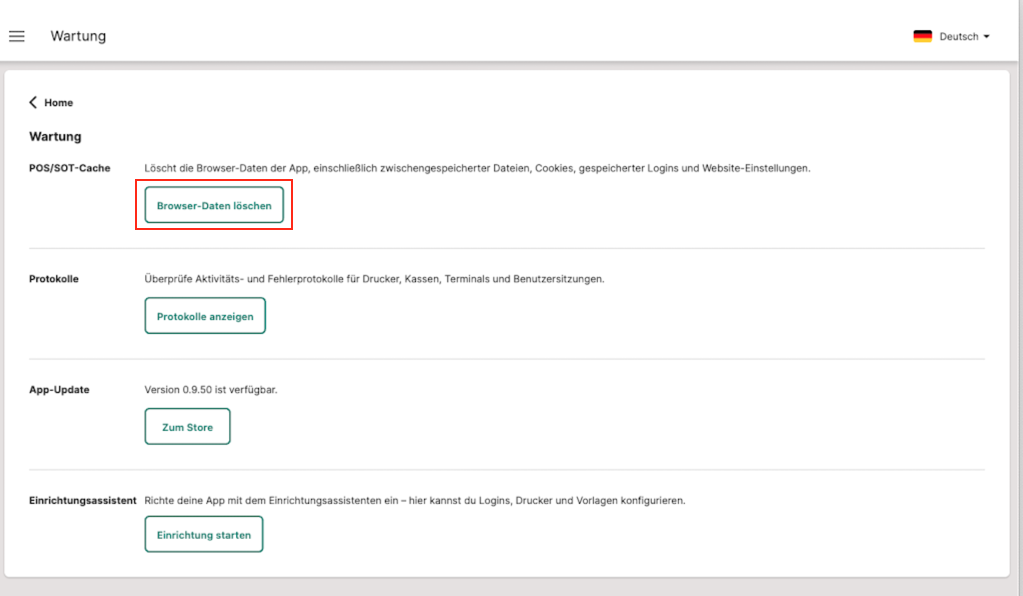1023x596 pixels.
Task: Expand the Deutsch language dropdown
Action: (958, 36)
